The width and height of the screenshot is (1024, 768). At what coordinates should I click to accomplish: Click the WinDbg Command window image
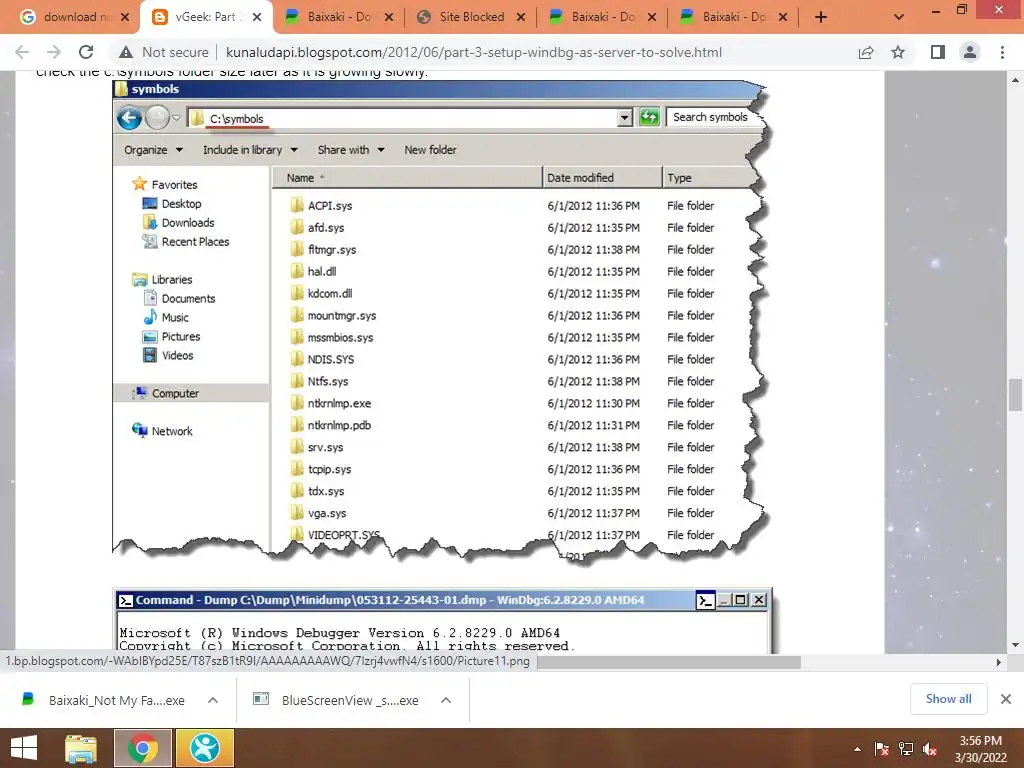click(443, 620)
